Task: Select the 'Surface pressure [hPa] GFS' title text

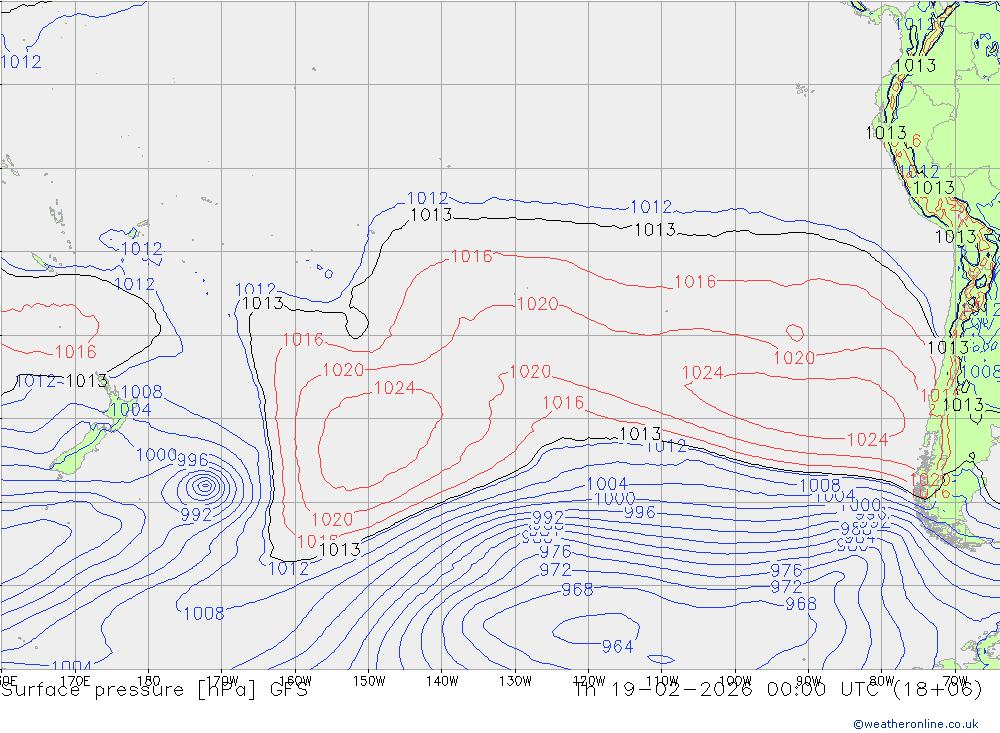Action: [x=154, y=690]
